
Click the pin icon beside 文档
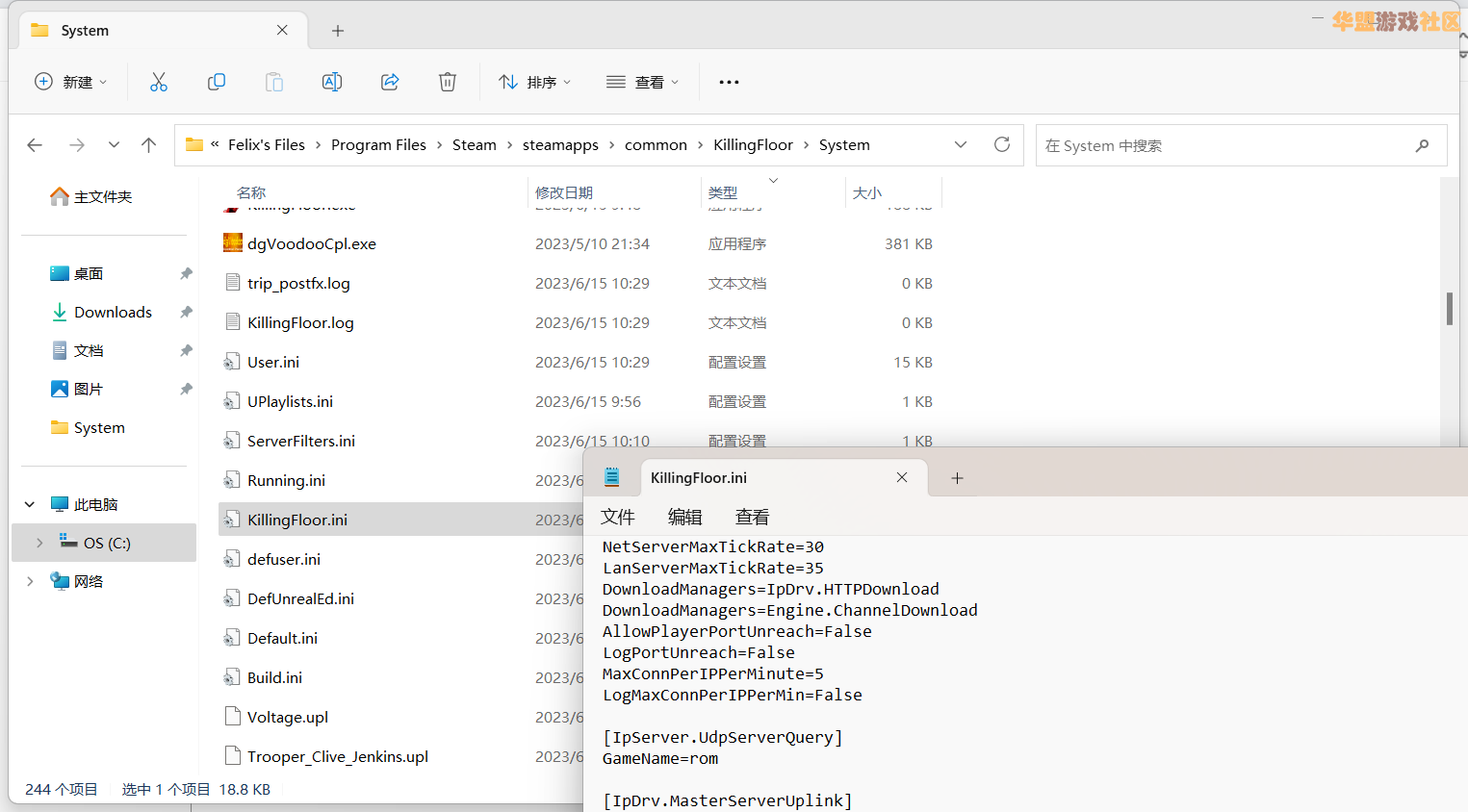[186, 350]
